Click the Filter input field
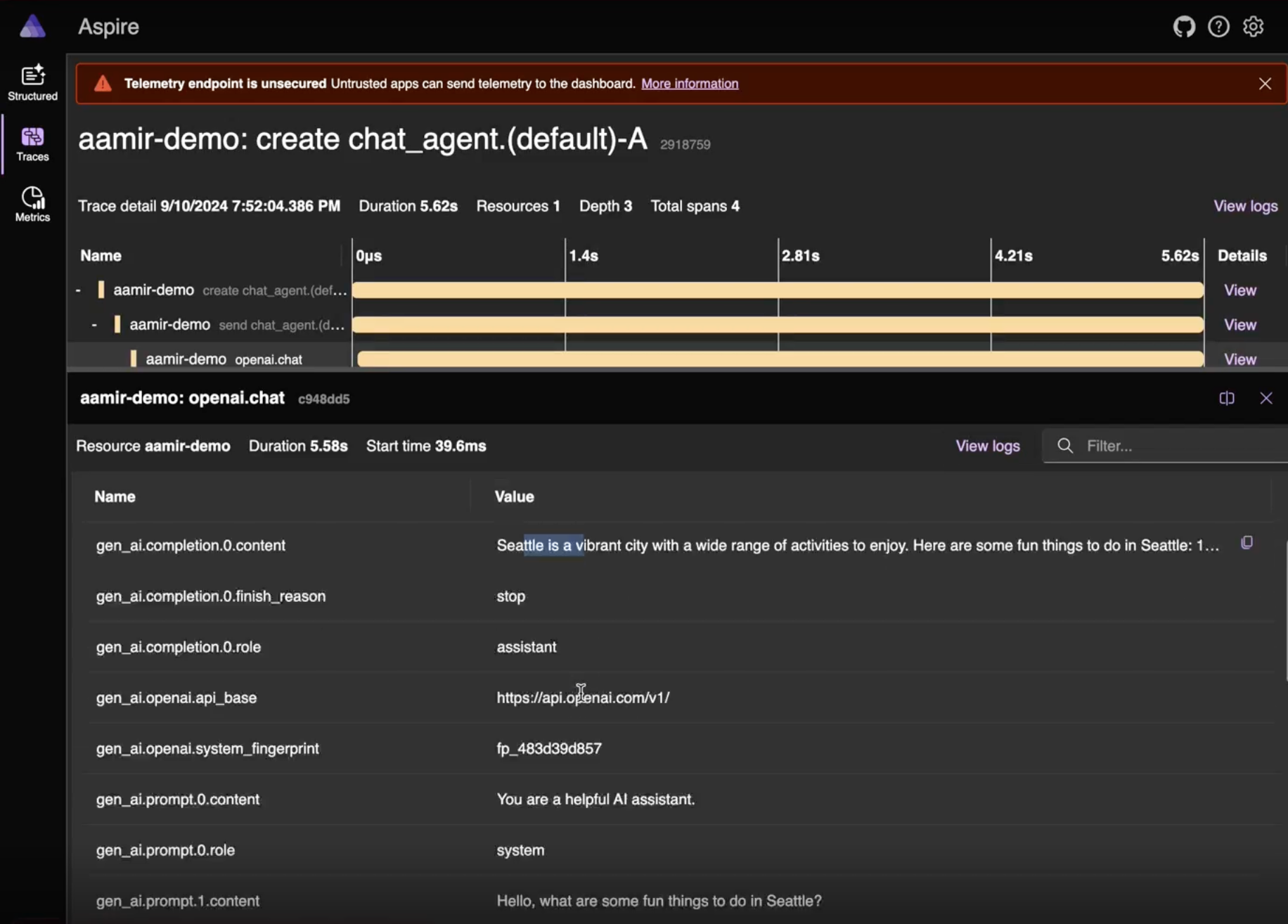The height and width of the screenshot is (924, 1288). (x=1160, y=446)
